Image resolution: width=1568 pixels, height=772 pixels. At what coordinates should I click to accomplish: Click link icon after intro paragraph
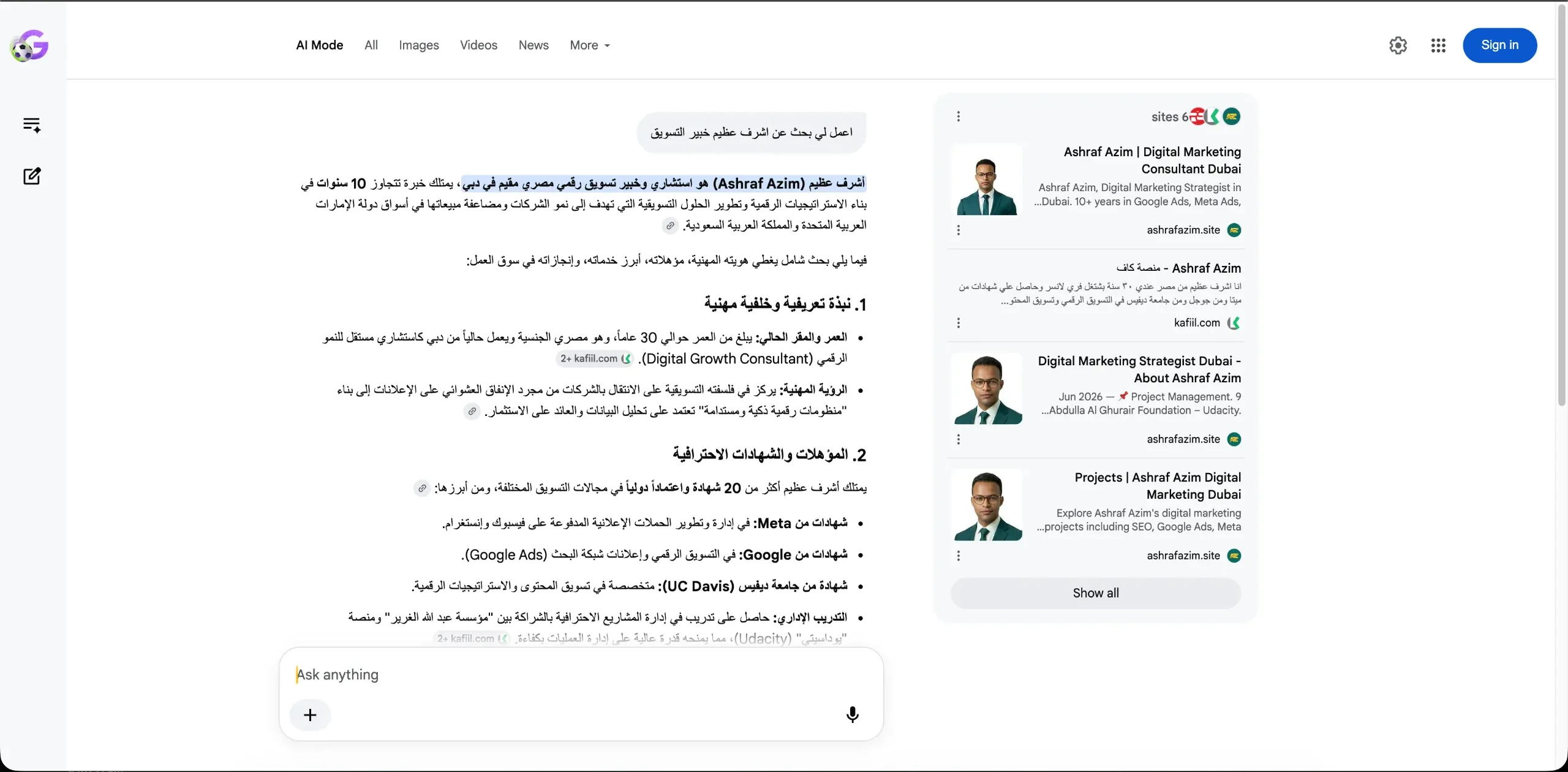(x=670, y=226)
